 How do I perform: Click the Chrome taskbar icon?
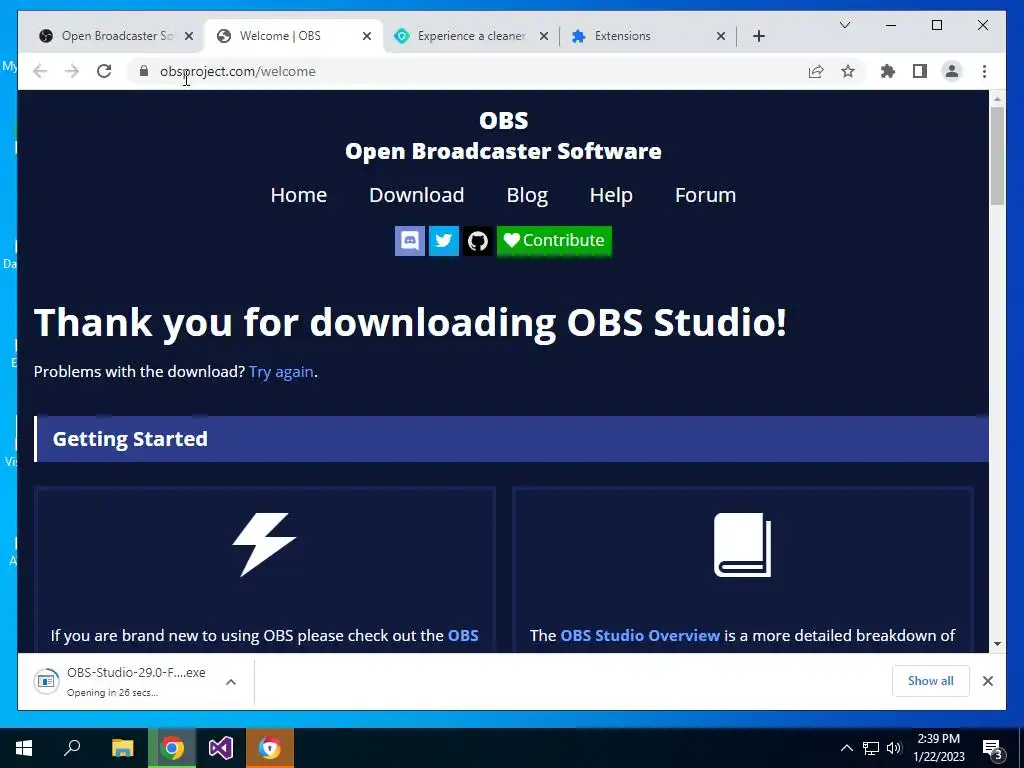(x=172, y=748)
